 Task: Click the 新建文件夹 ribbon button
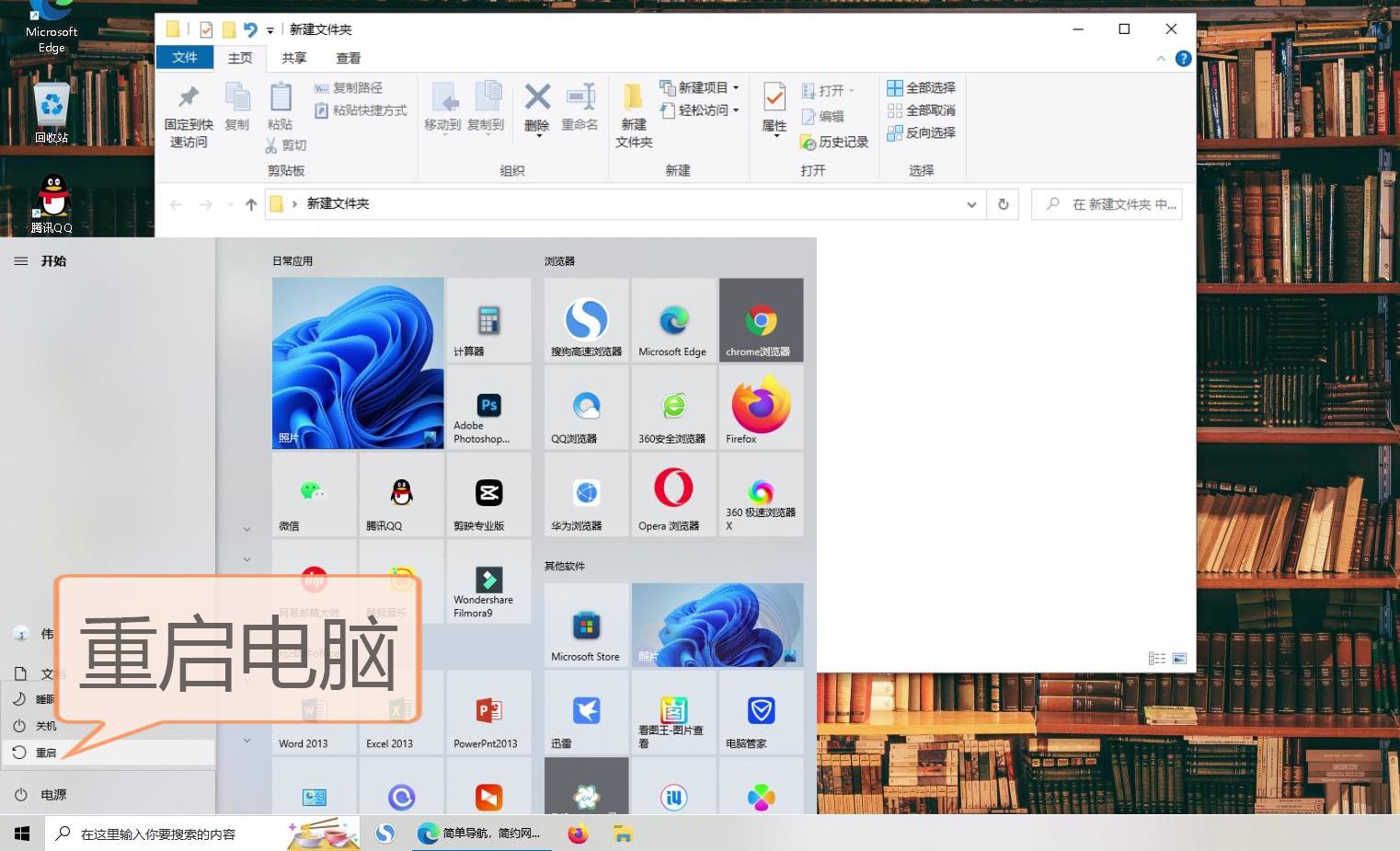[634, 116]
